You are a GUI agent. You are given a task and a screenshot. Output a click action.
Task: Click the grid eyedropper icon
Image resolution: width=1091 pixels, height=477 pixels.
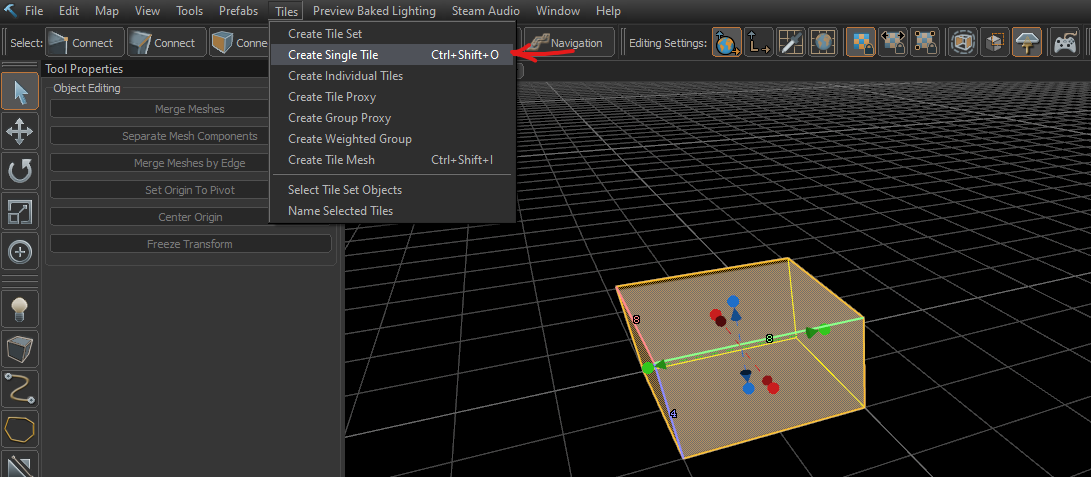790,42
